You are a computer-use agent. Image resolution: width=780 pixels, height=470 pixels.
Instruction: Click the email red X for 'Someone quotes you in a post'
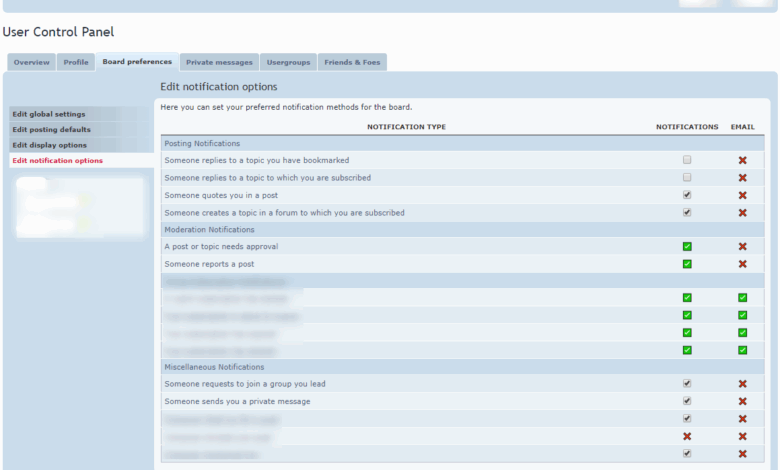(x=742, y=195)
